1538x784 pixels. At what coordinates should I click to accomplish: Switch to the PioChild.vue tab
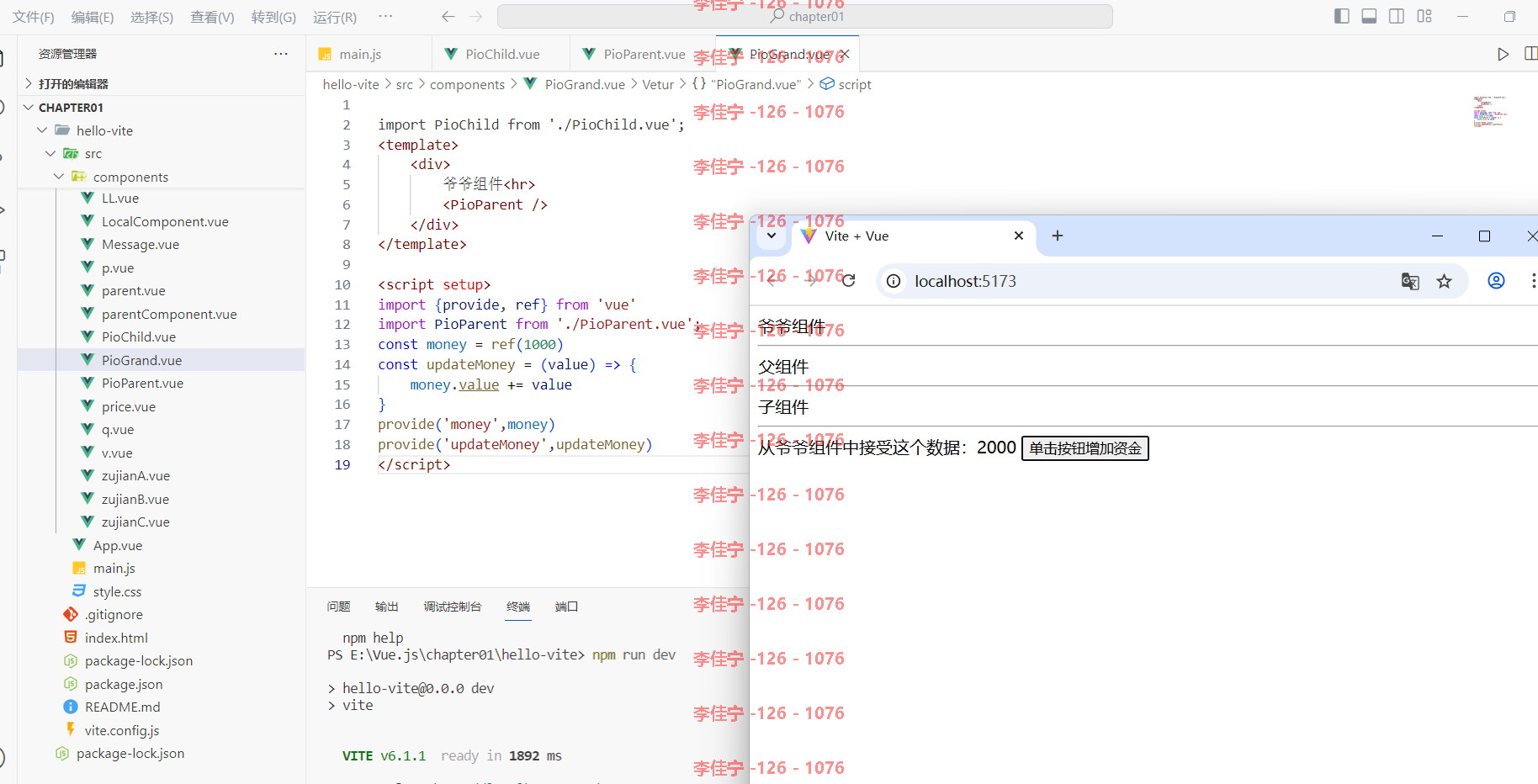501,54
